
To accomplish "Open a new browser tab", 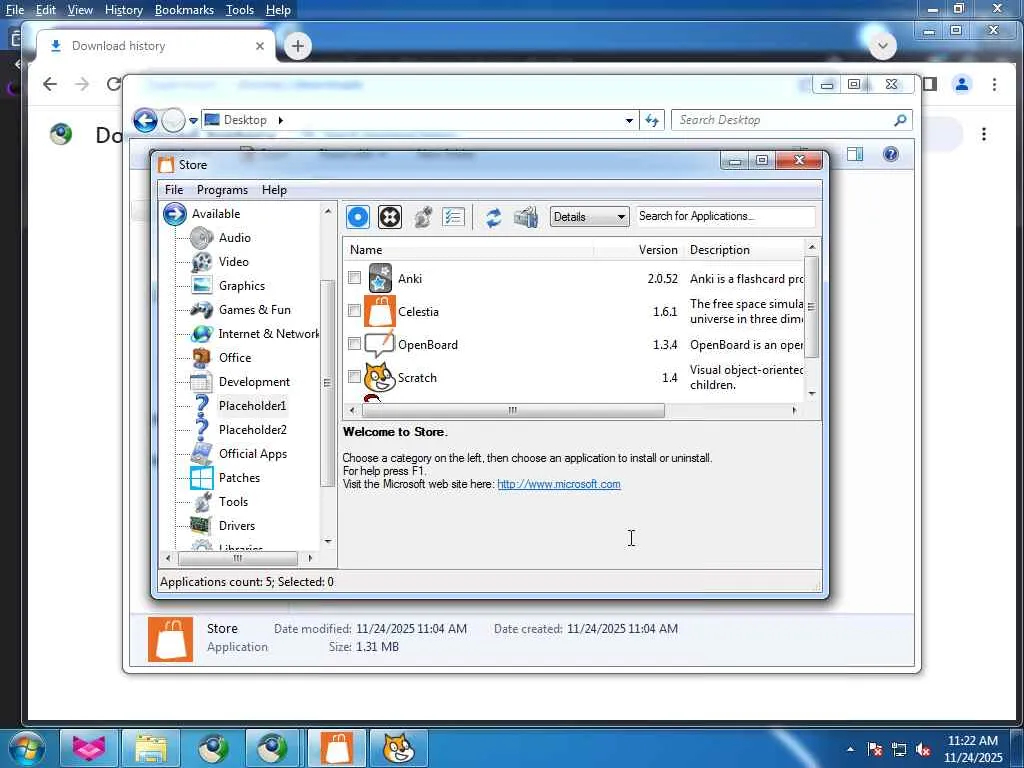I will pos(298,46).
